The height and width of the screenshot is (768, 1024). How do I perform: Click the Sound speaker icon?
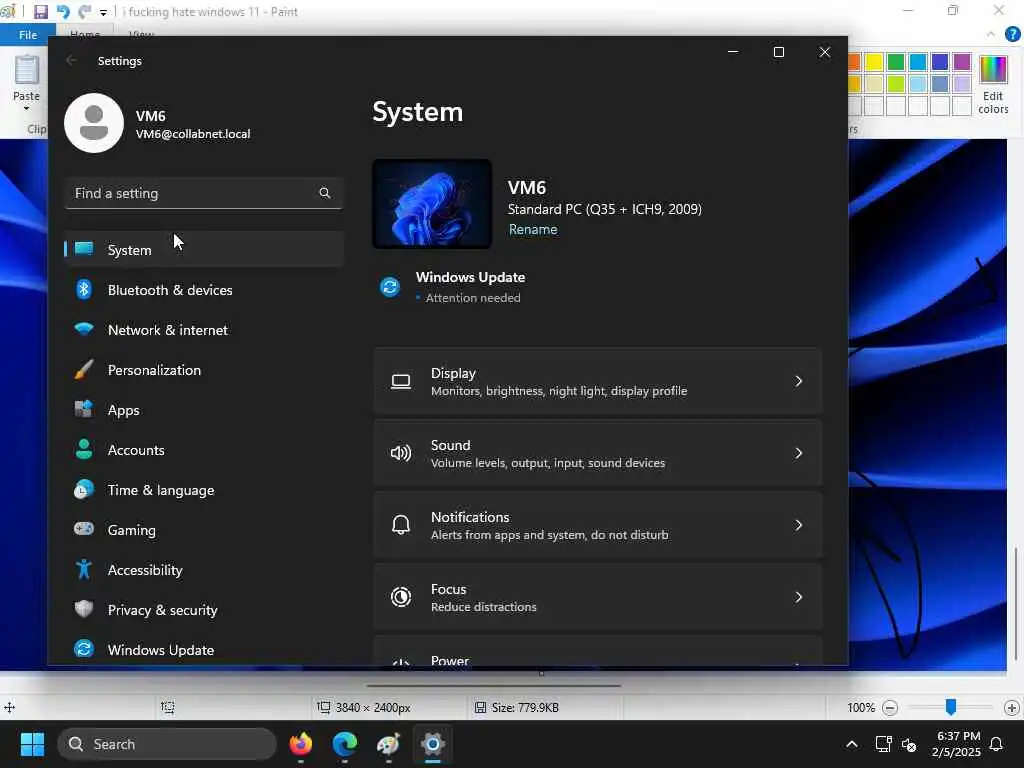[401, 453]
